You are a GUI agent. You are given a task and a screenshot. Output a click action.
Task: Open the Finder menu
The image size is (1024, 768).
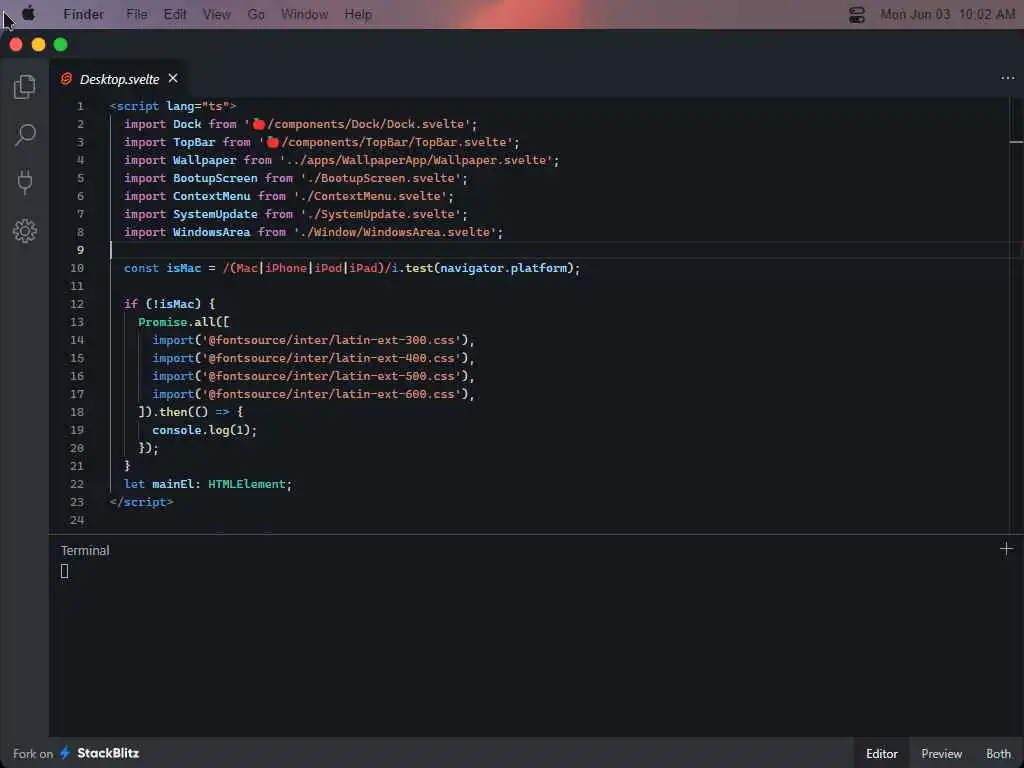pyautogui.click(x=84, y=14)
